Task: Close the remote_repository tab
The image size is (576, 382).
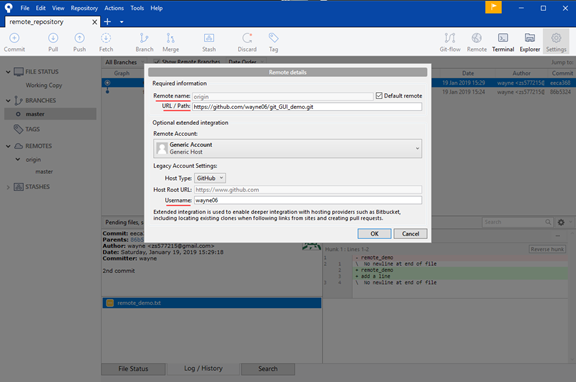Action: tap(94, 22)
